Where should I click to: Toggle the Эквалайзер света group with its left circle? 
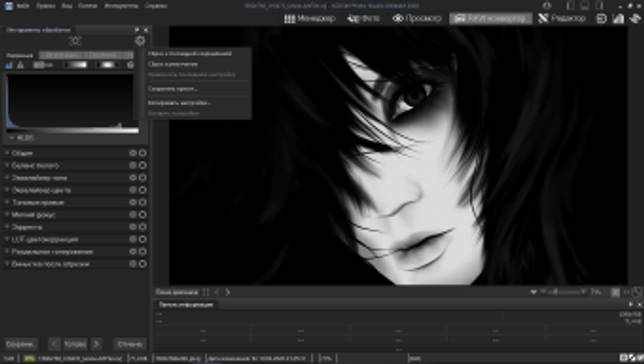click(x=133, y=177)
